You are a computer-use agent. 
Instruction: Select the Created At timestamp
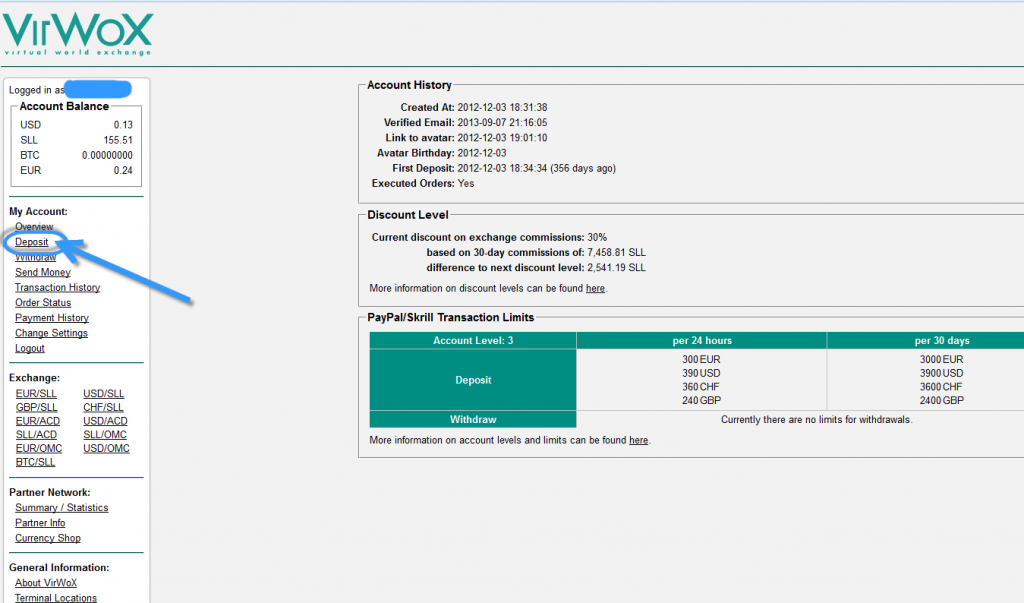[502, 107]
